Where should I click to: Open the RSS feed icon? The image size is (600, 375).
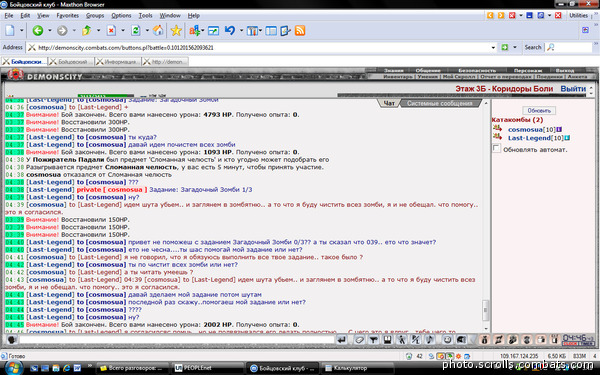click(300, 30)
